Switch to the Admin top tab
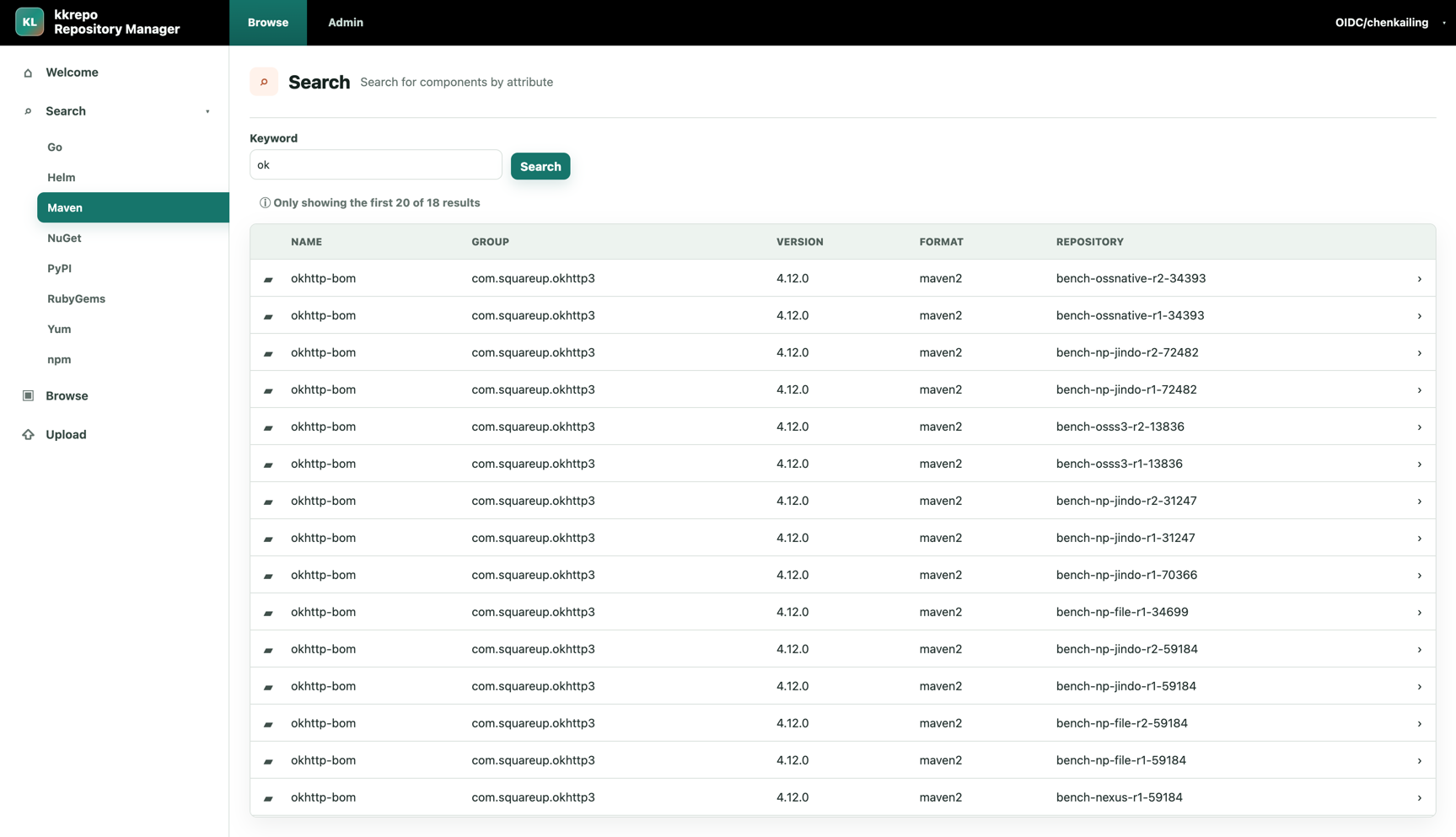Screen dimensions: 1456x837 (346, 23)
